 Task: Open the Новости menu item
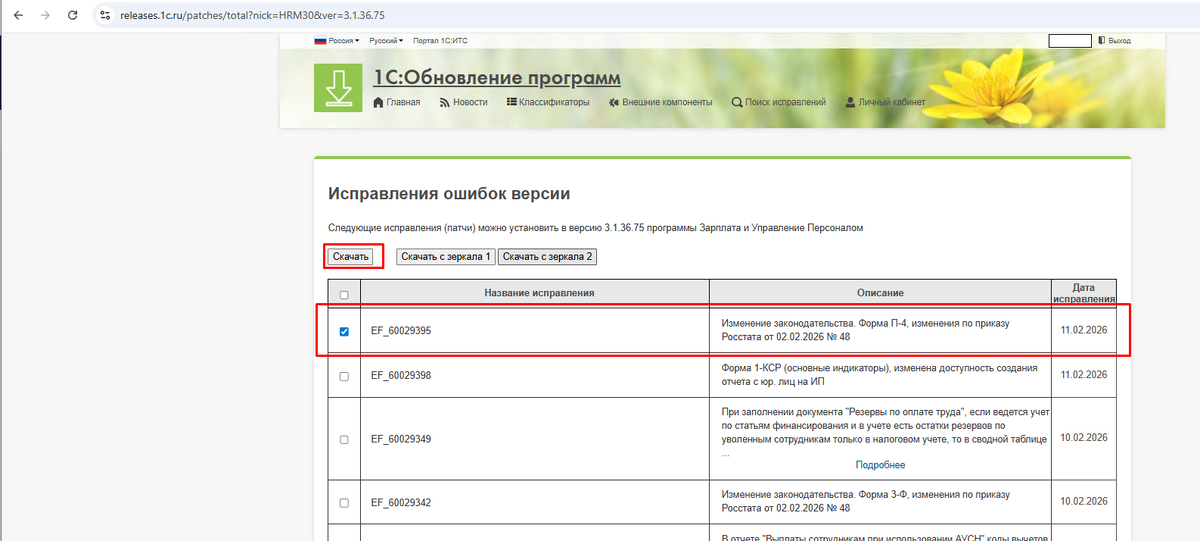click(463, 102)
